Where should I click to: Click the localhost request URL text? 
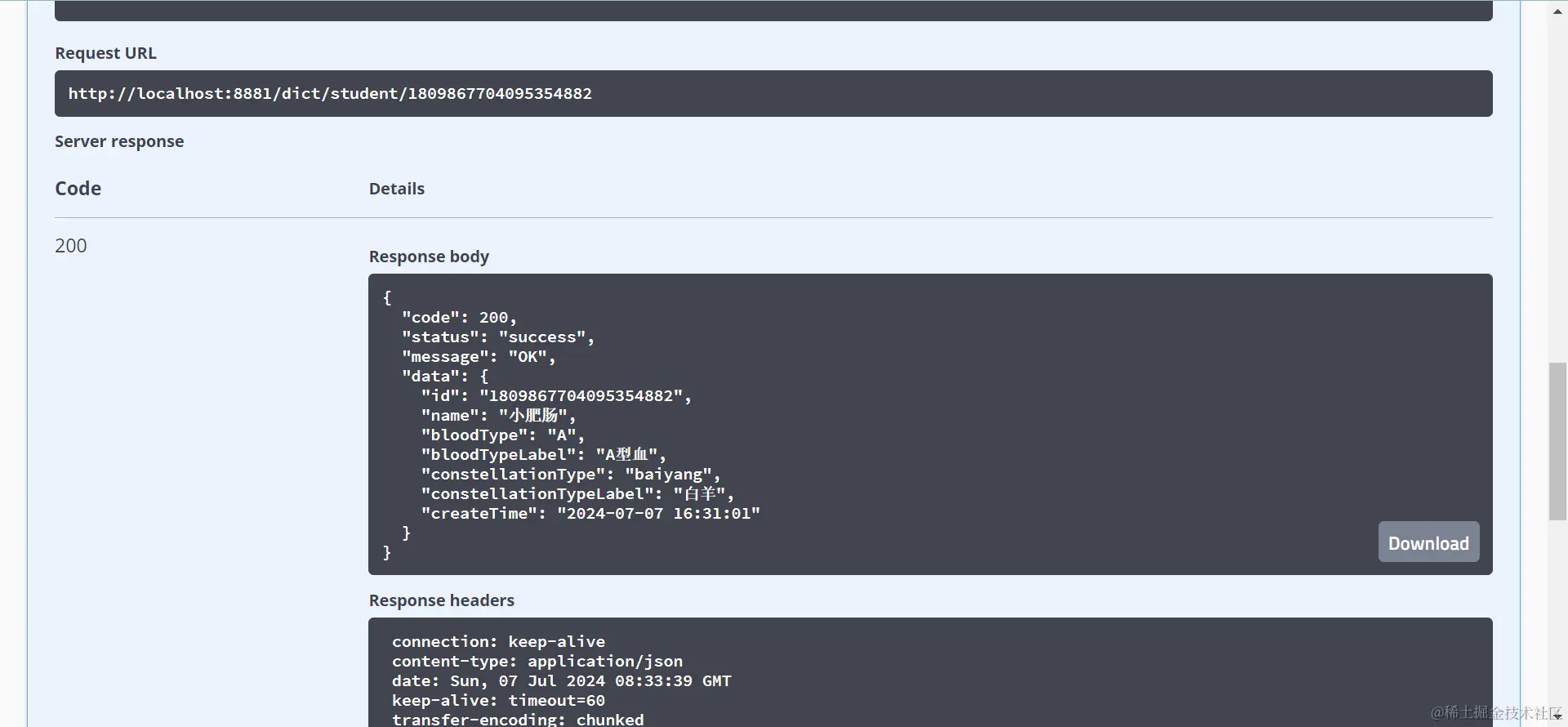[x=330, y=94]
